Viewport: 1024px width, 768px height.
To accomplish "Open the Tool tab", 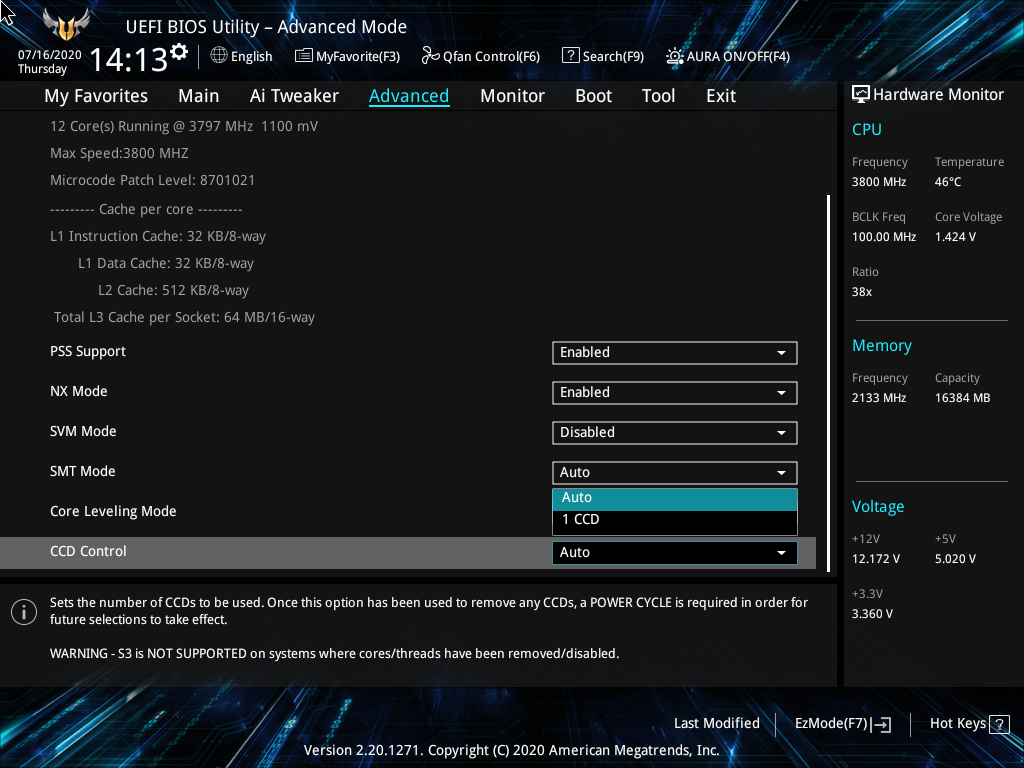I will [658, 96].
